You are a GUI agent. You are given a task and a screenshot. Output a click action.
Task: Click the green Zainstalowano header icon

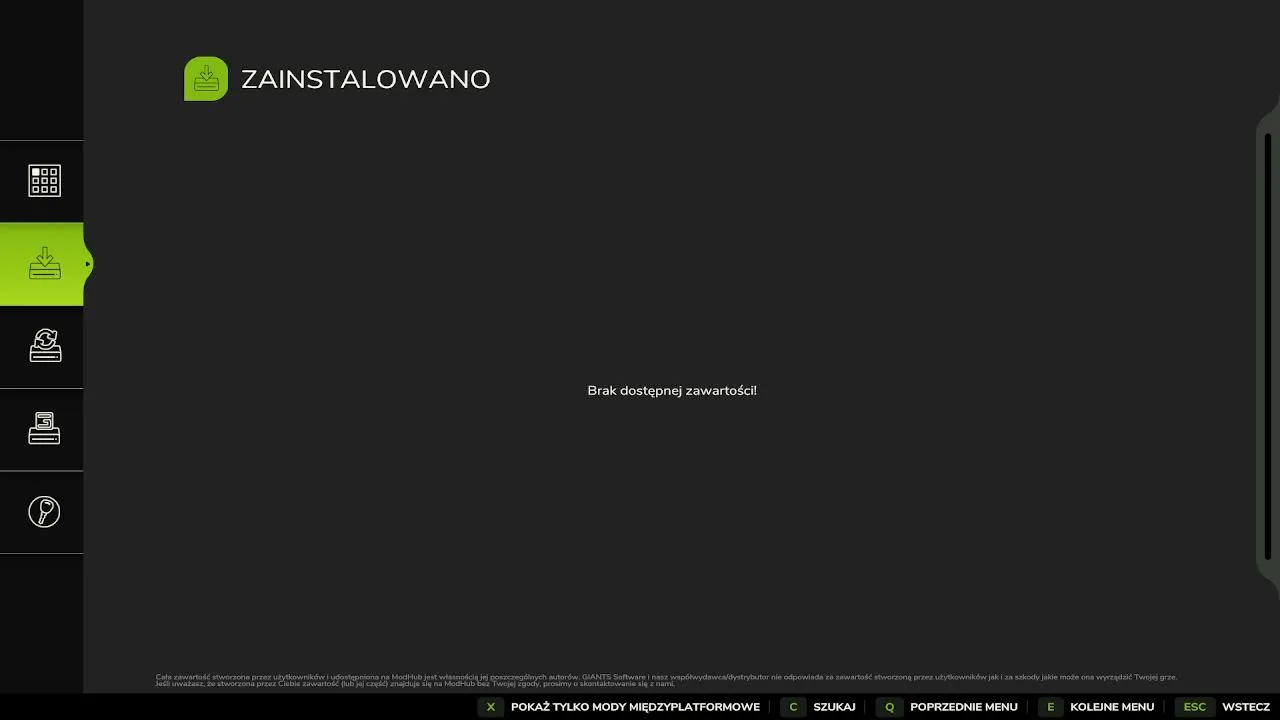pyautogui.click(x=206, y=79)
